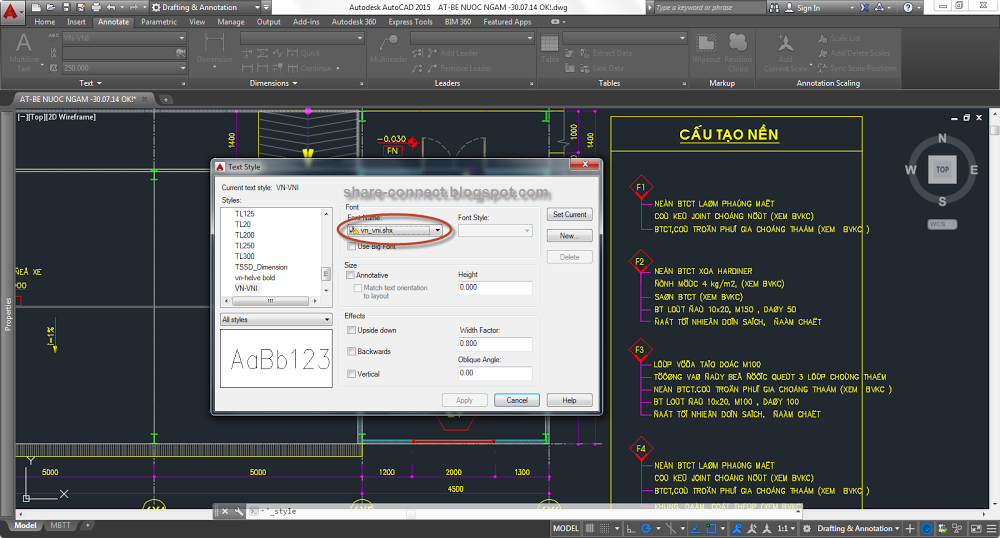Click the Table tool icon
This screenshot has width=1000, height=538.
(x=549, y=43)
